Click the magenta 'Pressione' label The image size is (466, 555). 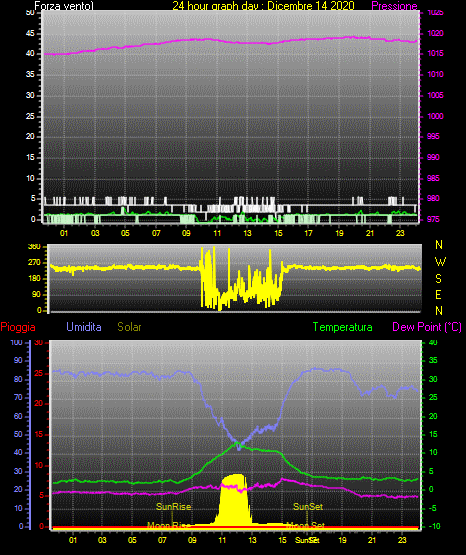pos(394,6)
